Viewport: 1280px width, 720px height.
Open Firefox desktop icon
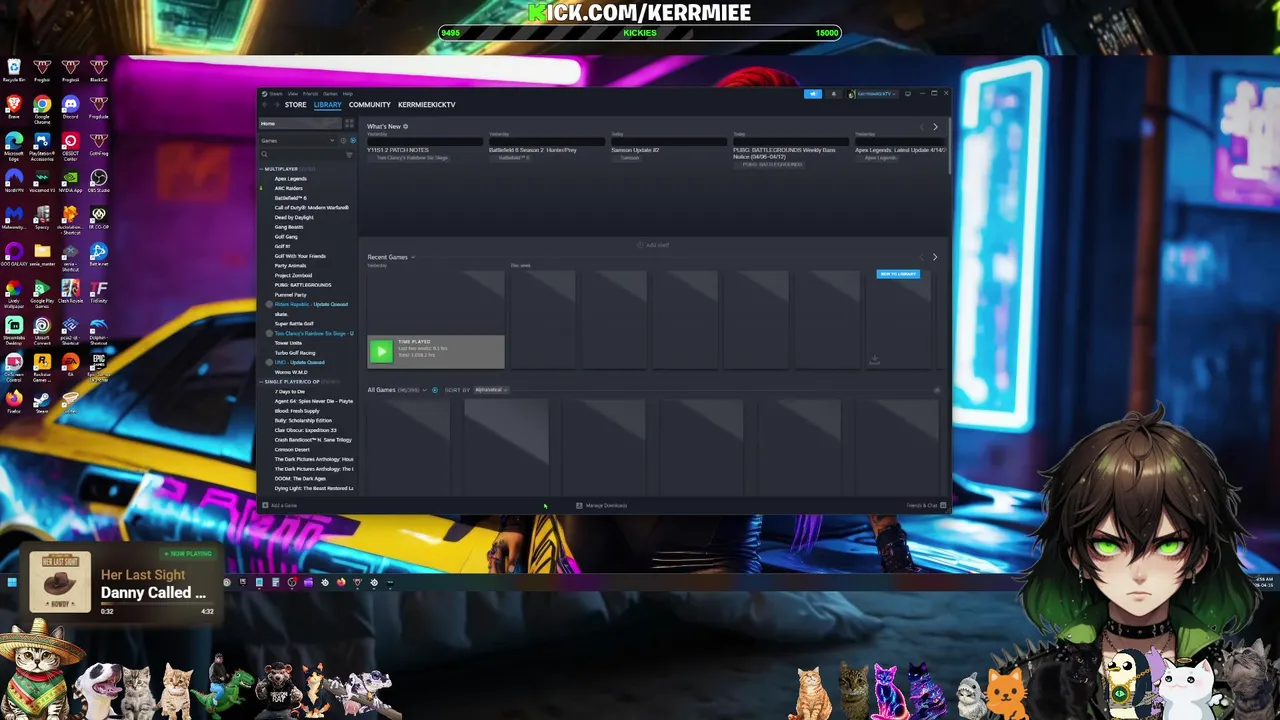click(x=14, y=402)
